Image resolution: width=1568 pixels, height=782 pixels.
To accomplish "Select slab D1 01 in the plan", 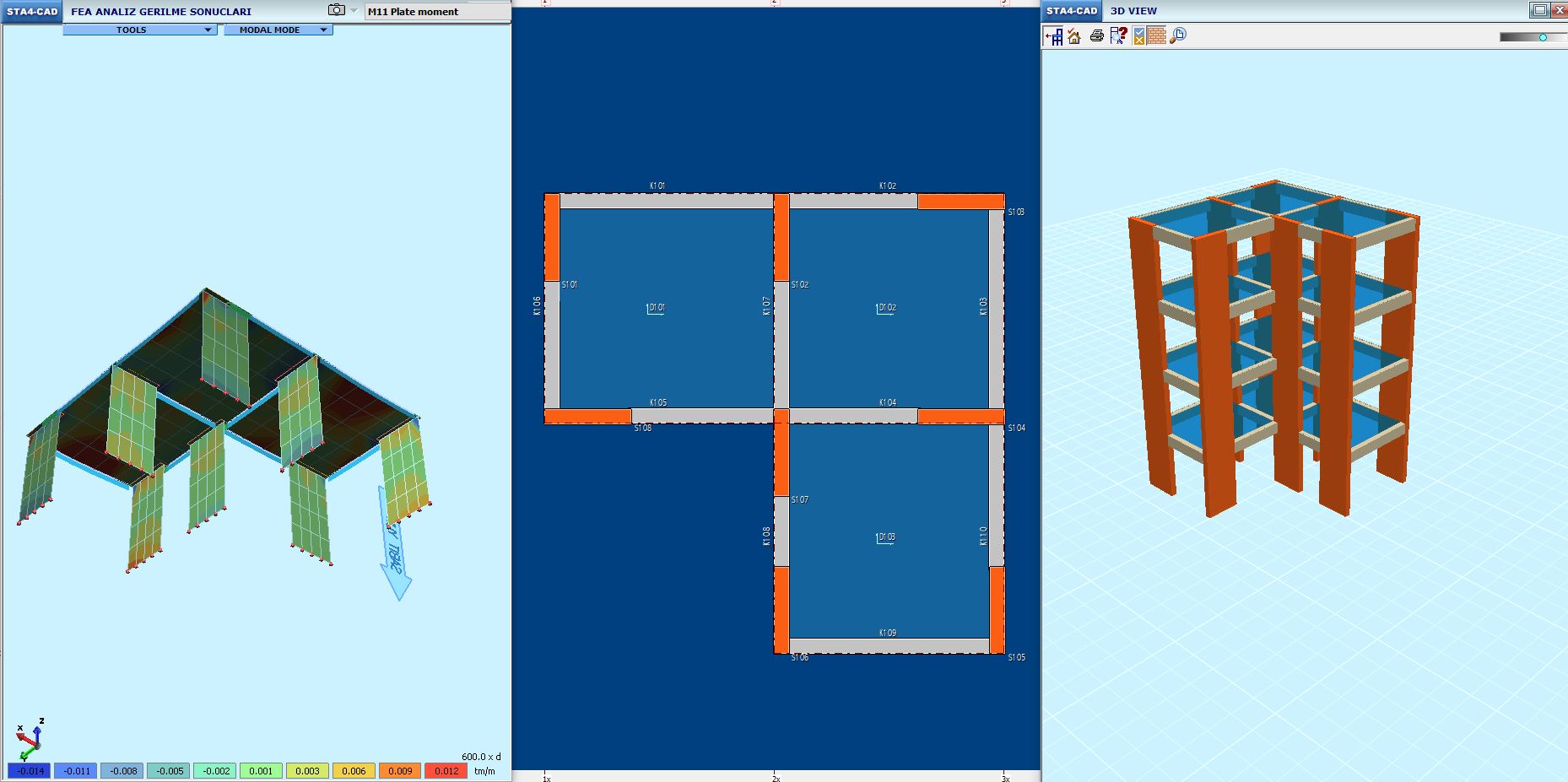I will 656,308.
